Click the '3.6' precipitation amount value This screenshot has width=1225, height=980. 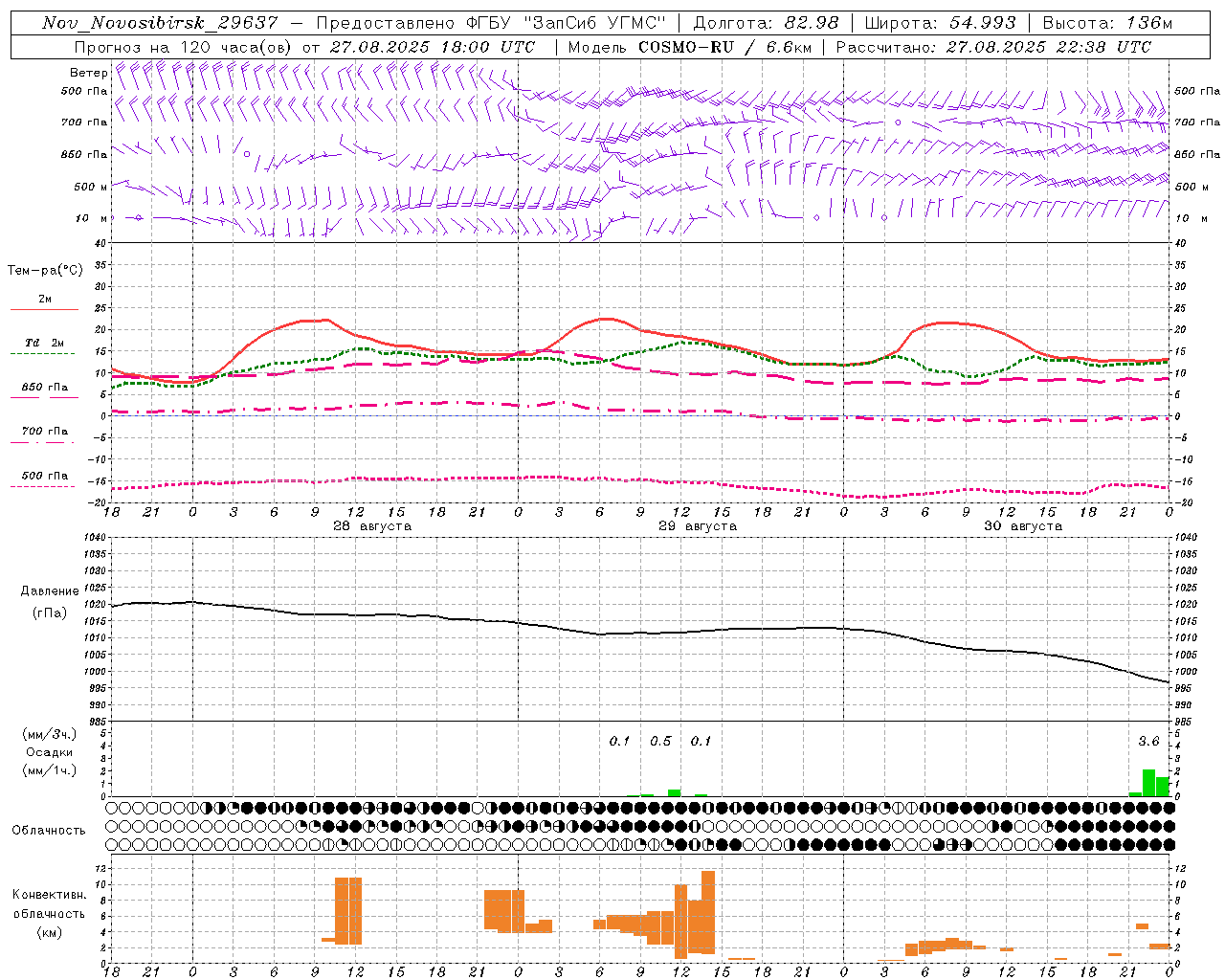(1148, 742)
